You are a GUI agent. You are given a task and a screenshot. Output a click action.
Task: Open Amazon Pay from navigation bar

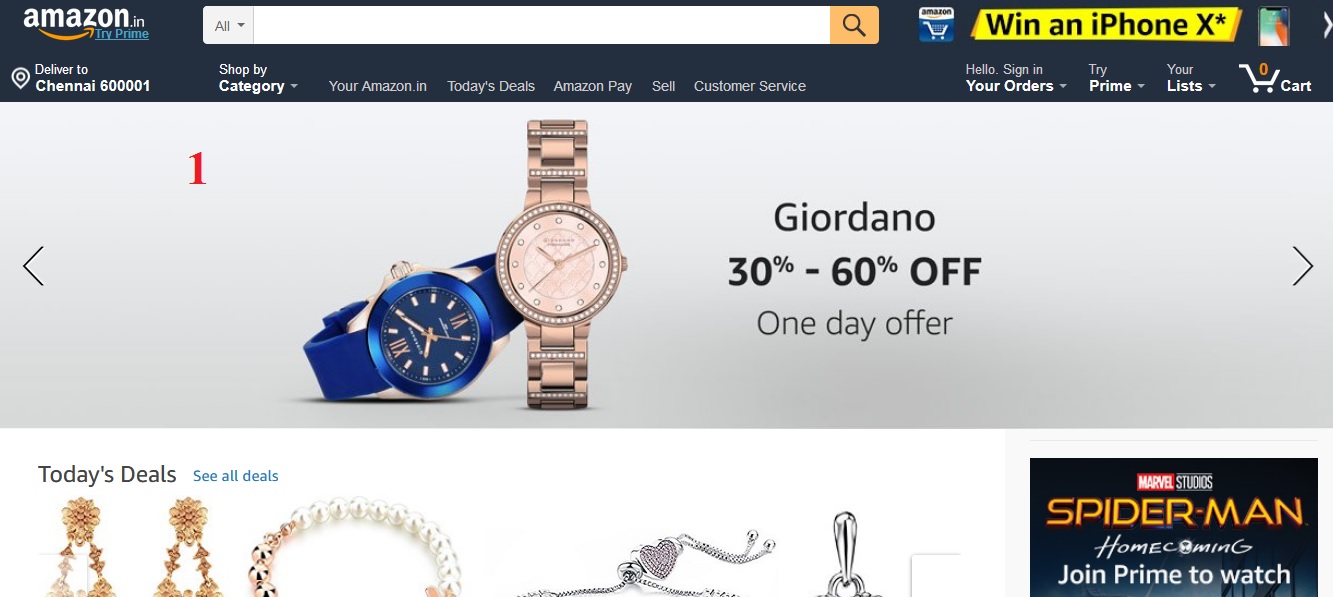(x=593, y=86)
